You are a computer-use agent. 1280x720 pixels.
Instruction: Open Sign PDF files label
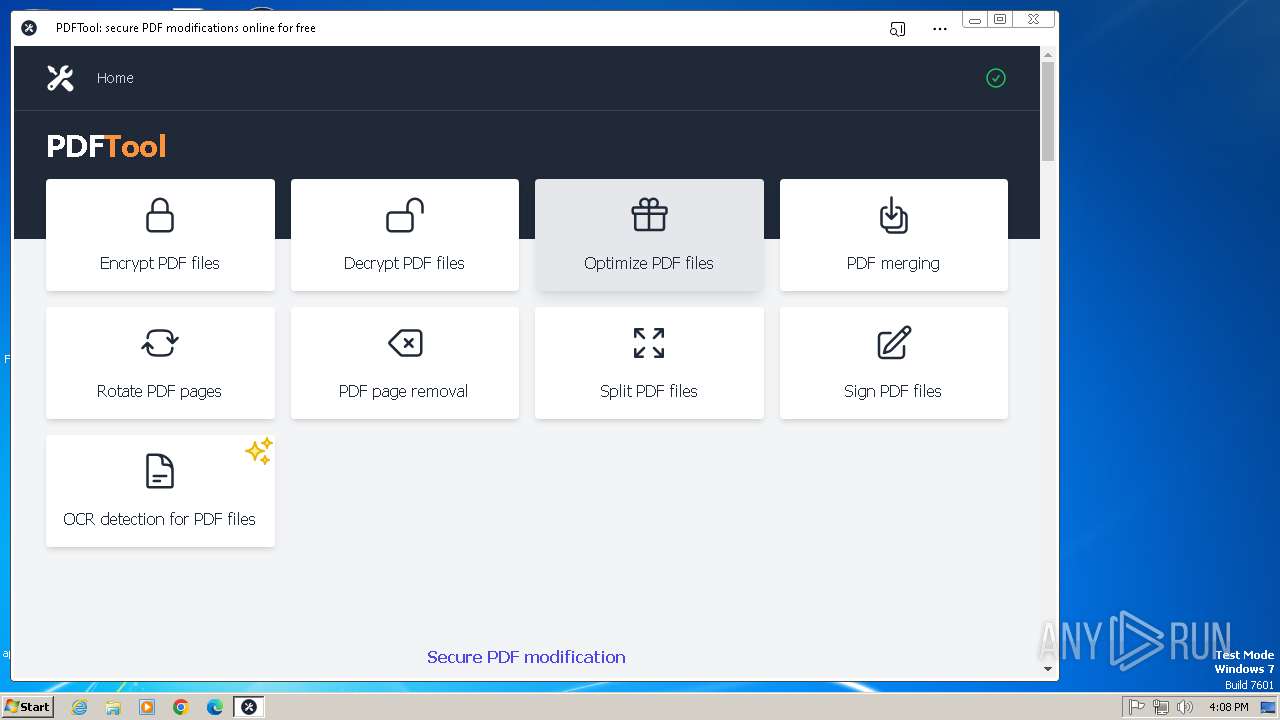(x=893, y=391)
